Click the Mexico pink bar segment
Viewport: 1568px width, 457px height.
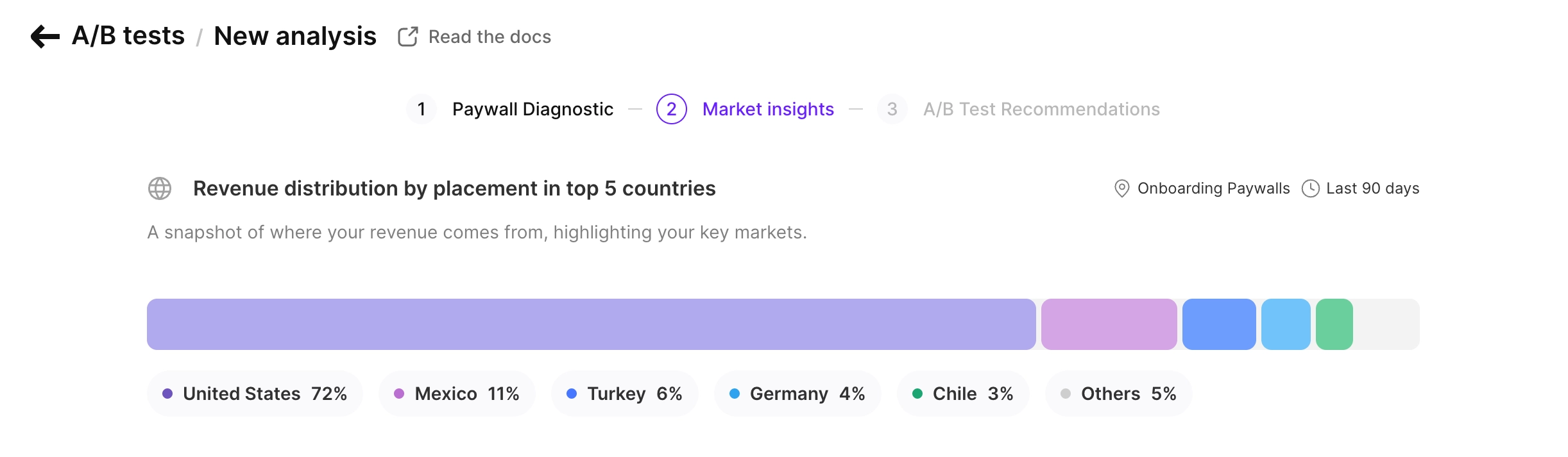1109,324
